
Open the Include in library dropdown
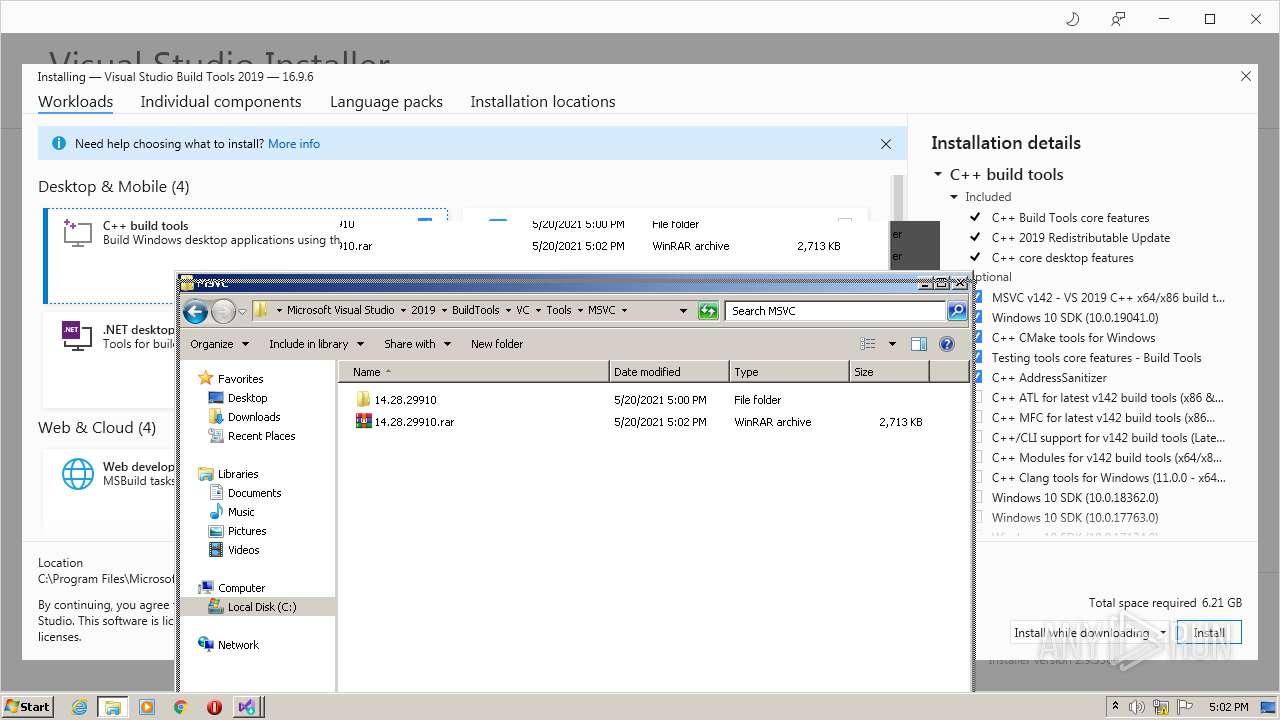316,344
